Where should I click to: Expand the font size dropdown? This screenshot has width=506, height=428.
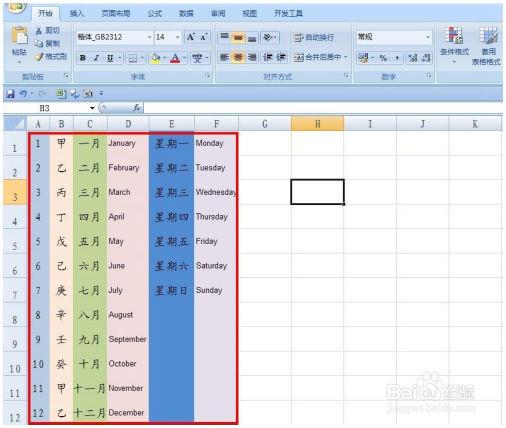[x=177, y=37]
